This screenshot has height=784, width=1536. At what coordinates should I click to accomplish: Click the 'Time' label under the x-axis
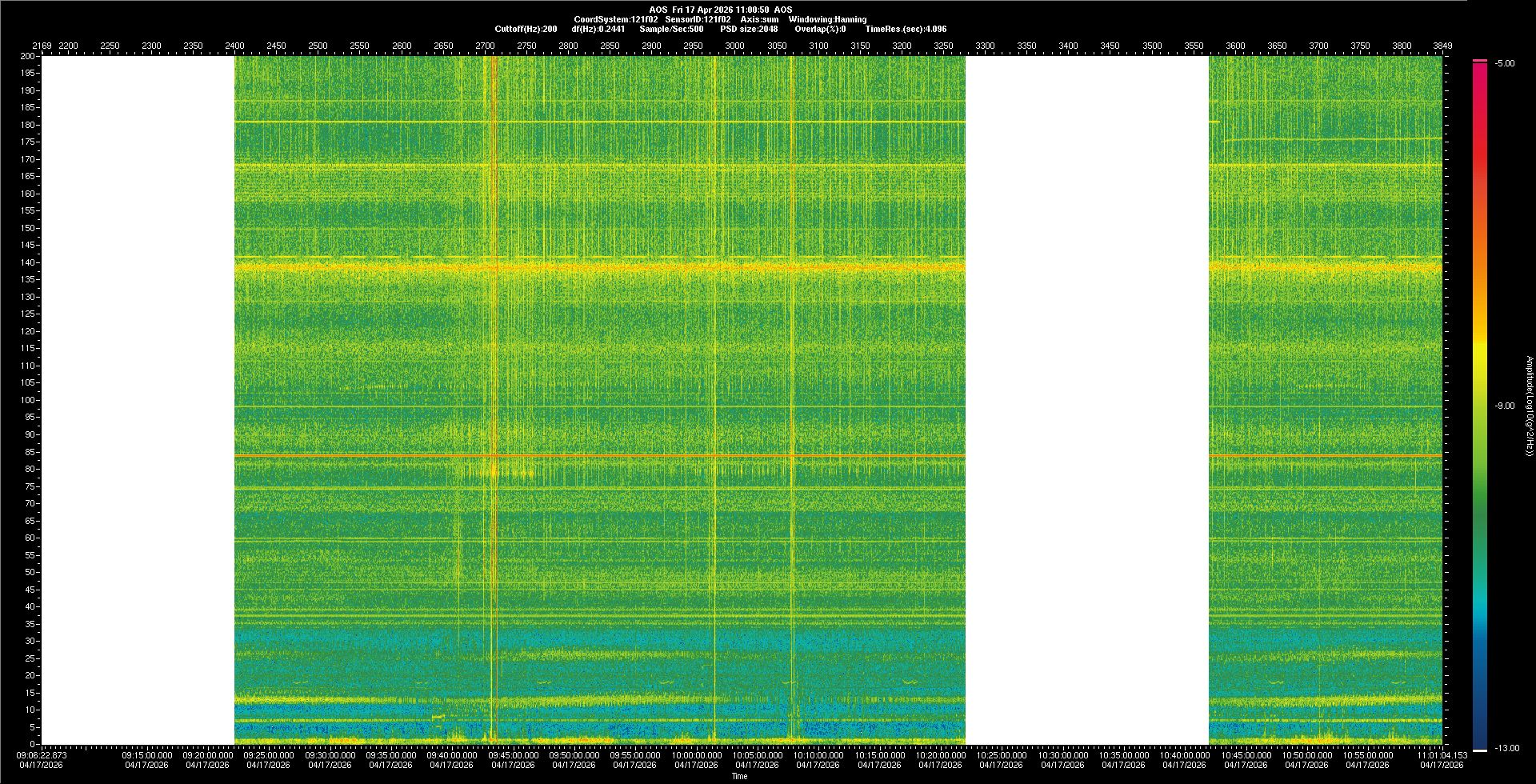[739, 776]
